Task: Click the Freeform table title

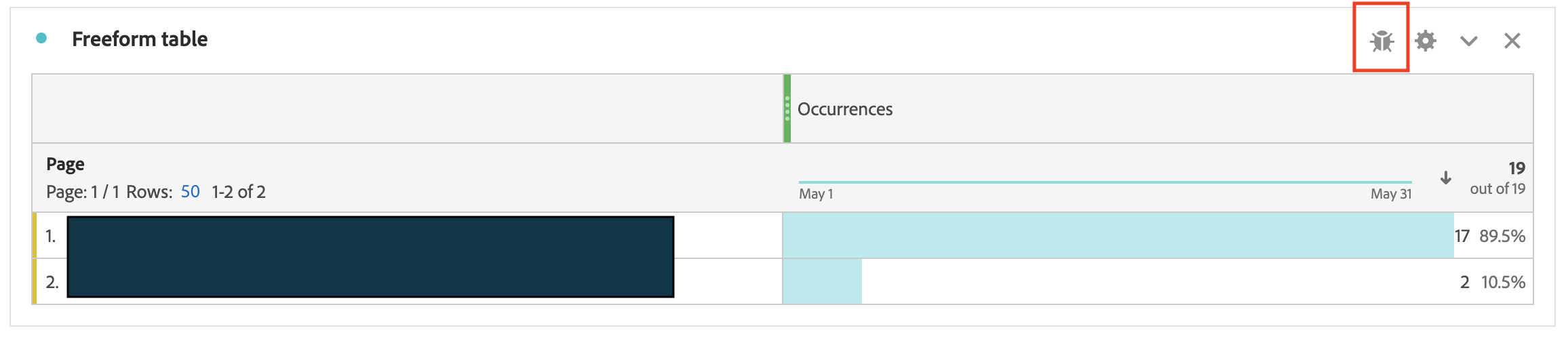Action: point(140,39)
